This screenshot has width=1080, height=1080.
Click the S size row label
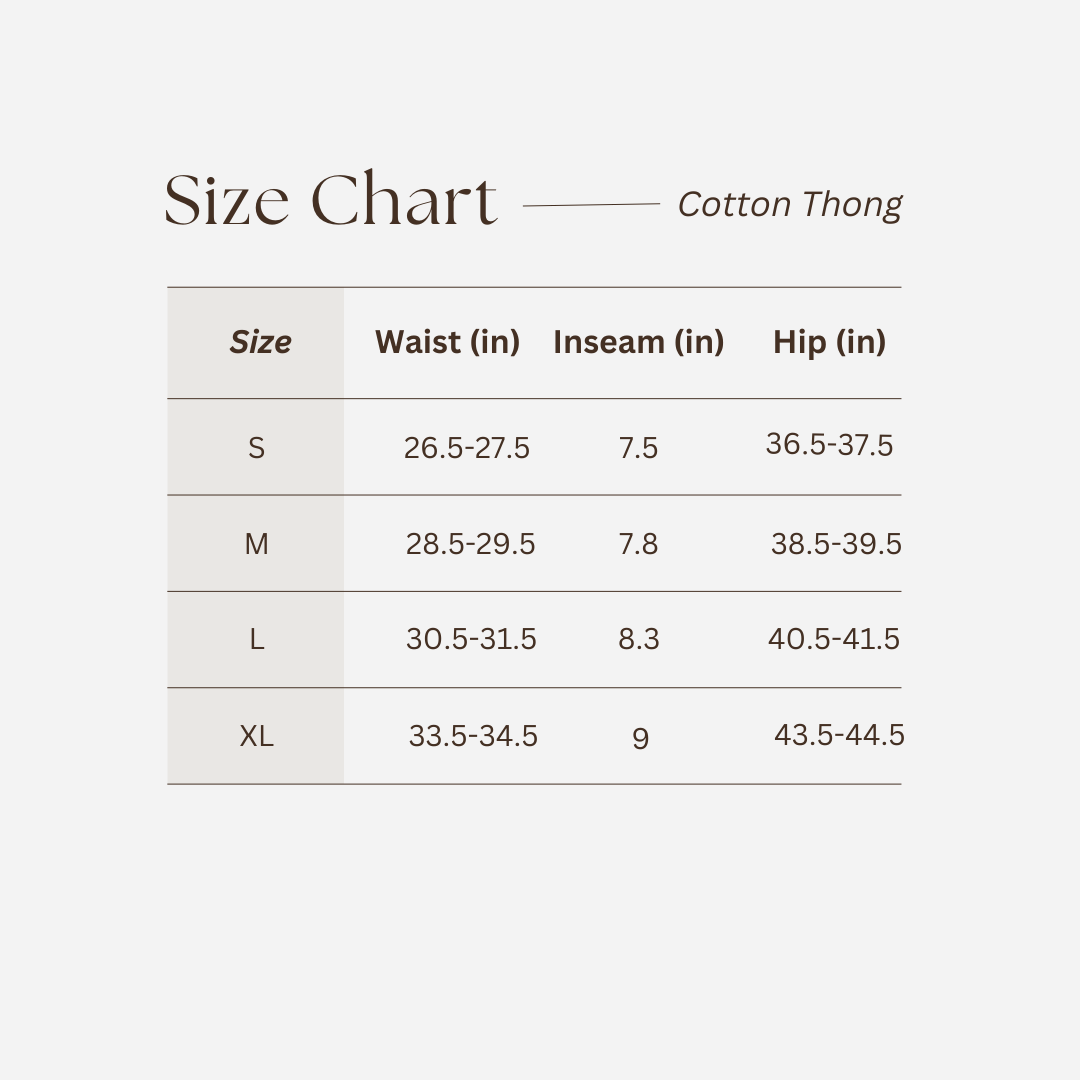tap(257, 448)
